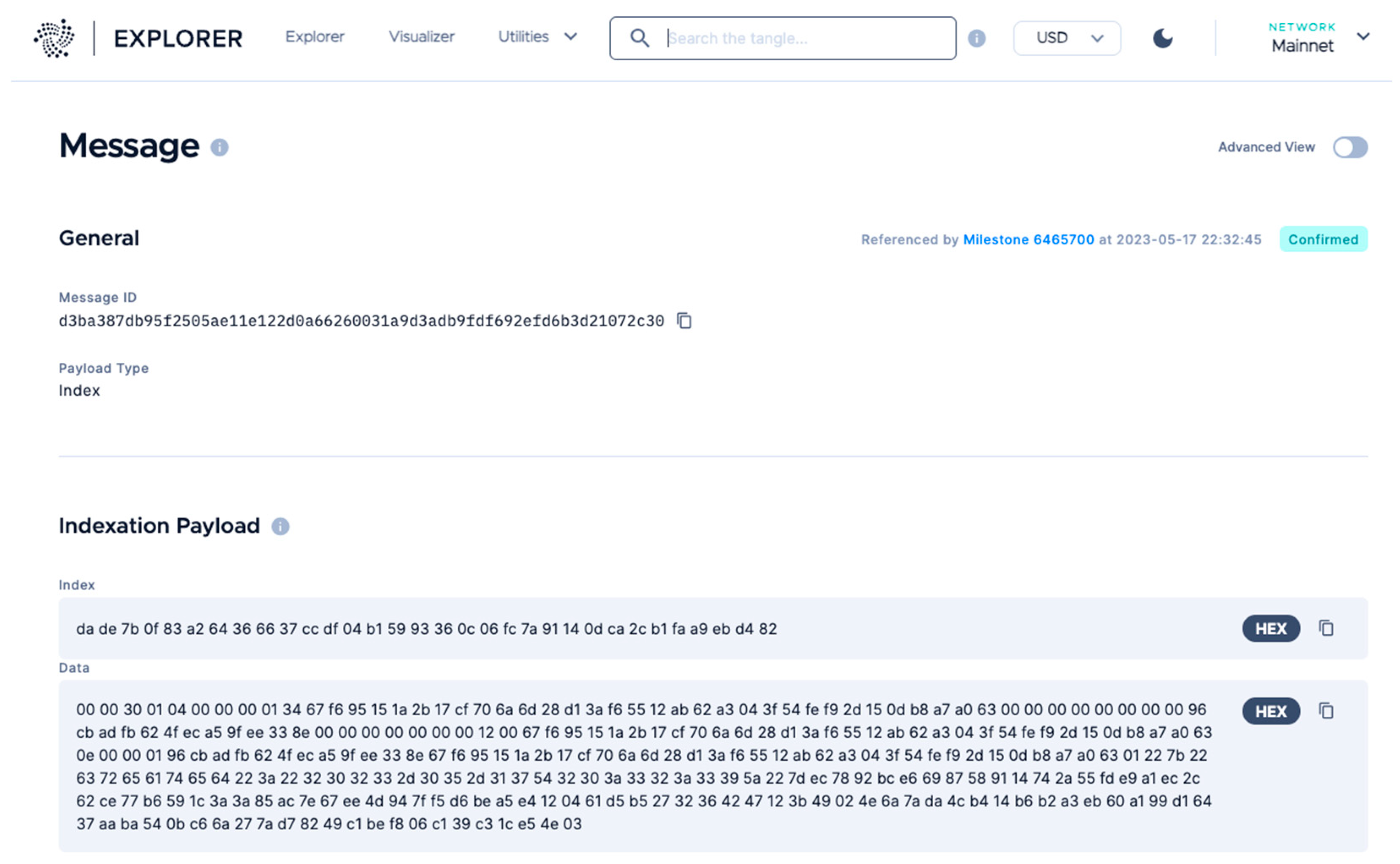Toggle HEX format for Data field
1400x864 pixels.
click(1271, 711)
